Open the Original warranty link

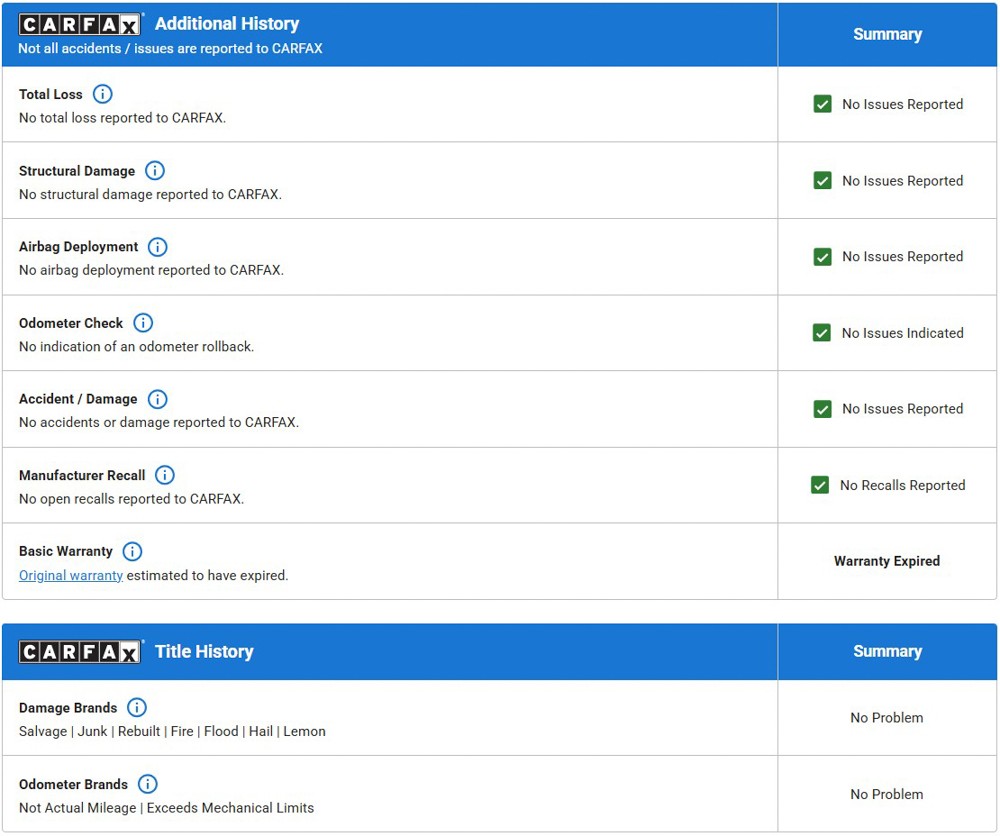(x=71, y=576)
